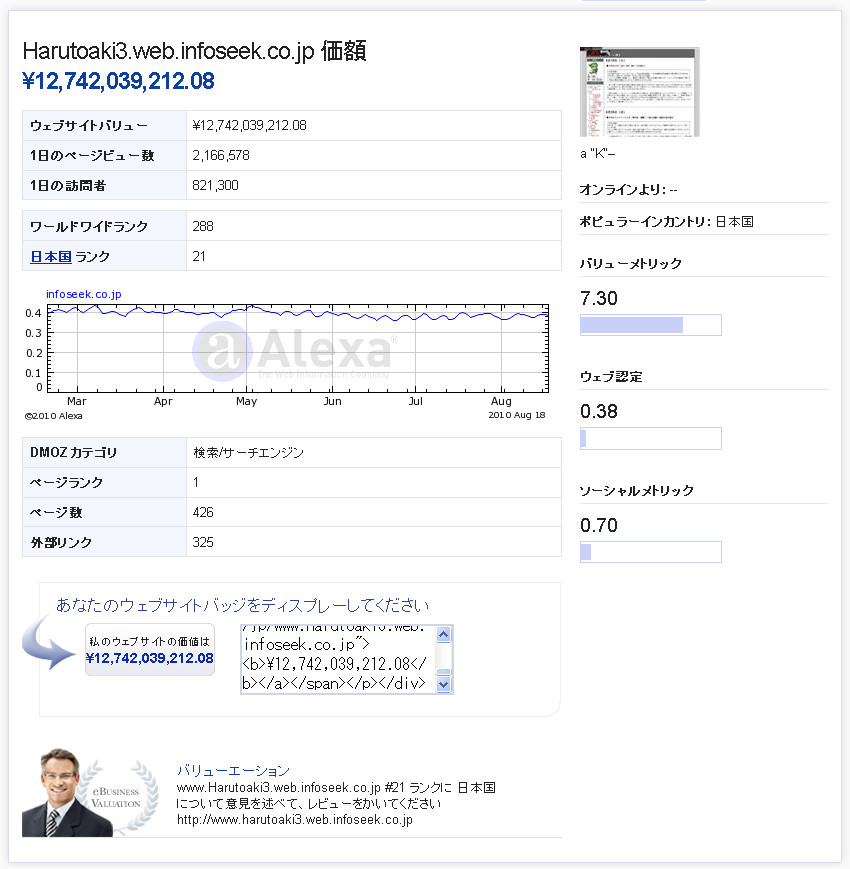Click the eBusiness Valuation man image

pos(90,793)
